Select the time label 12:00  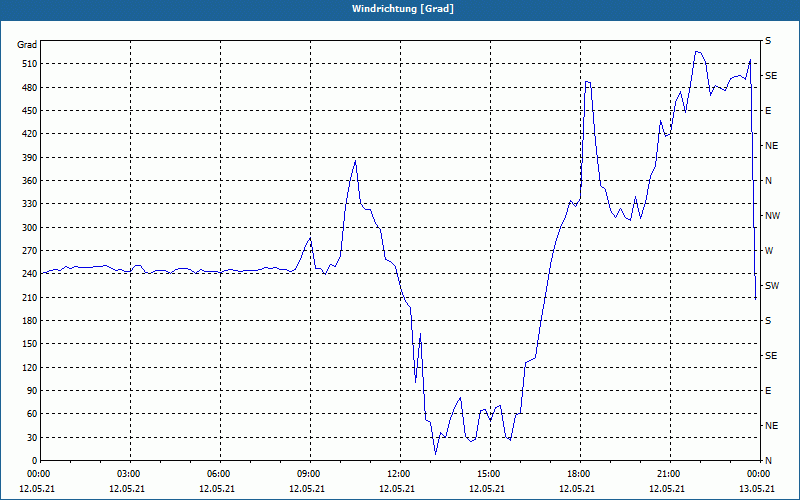pos(396,474)
